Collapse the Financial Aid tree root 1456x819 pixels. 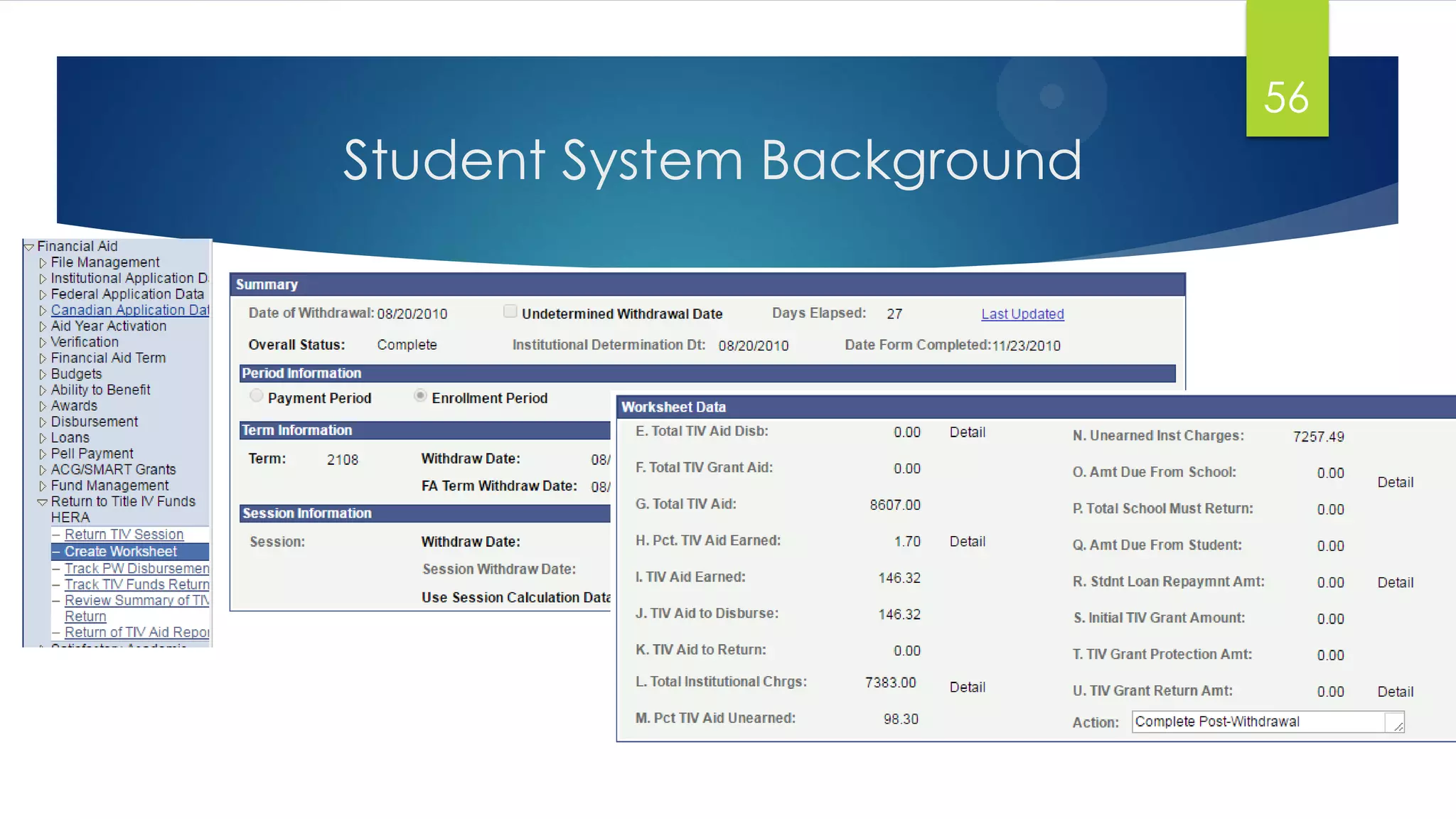coord(29,247)
